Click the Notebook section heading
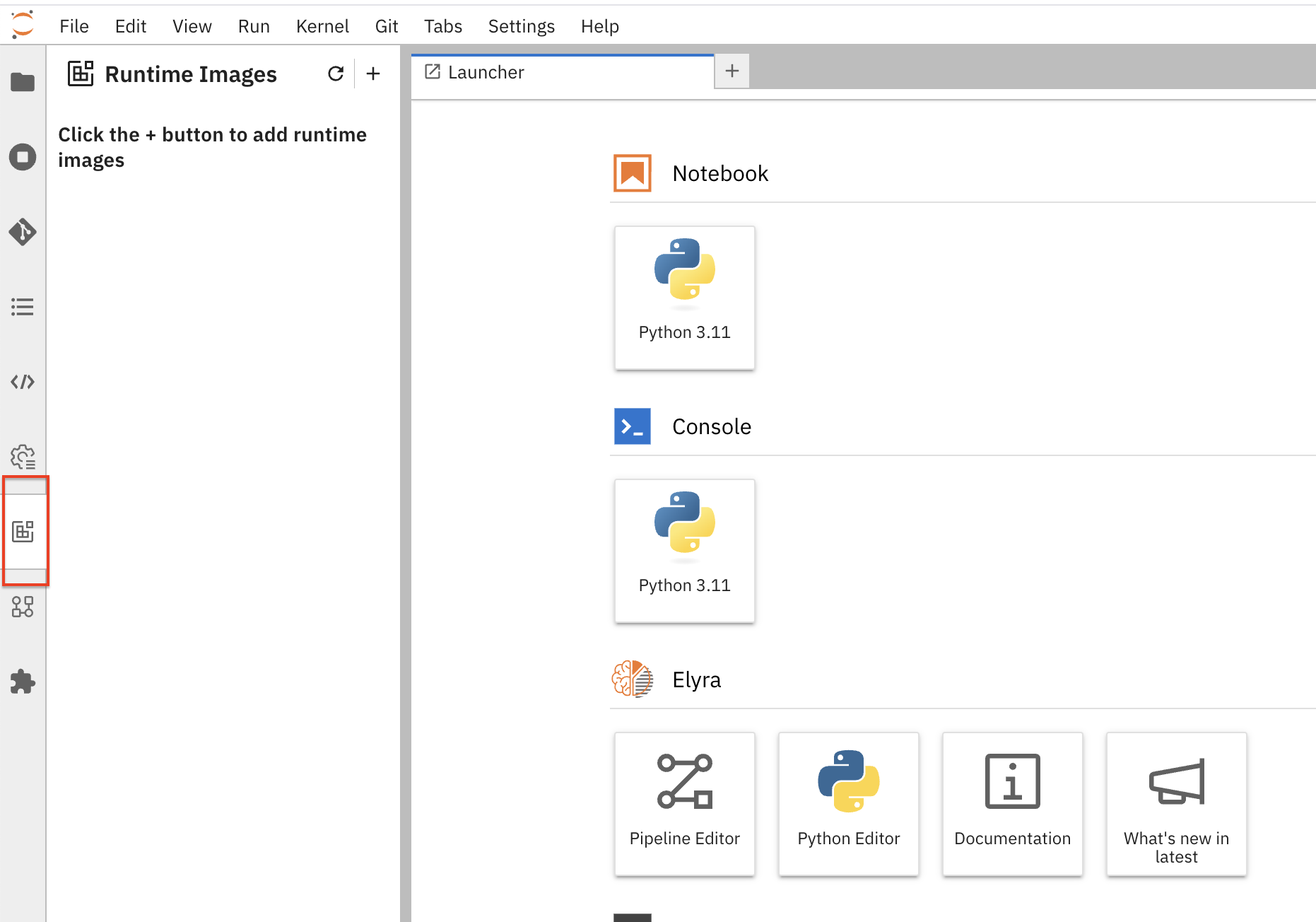 (x=720, y=173)
